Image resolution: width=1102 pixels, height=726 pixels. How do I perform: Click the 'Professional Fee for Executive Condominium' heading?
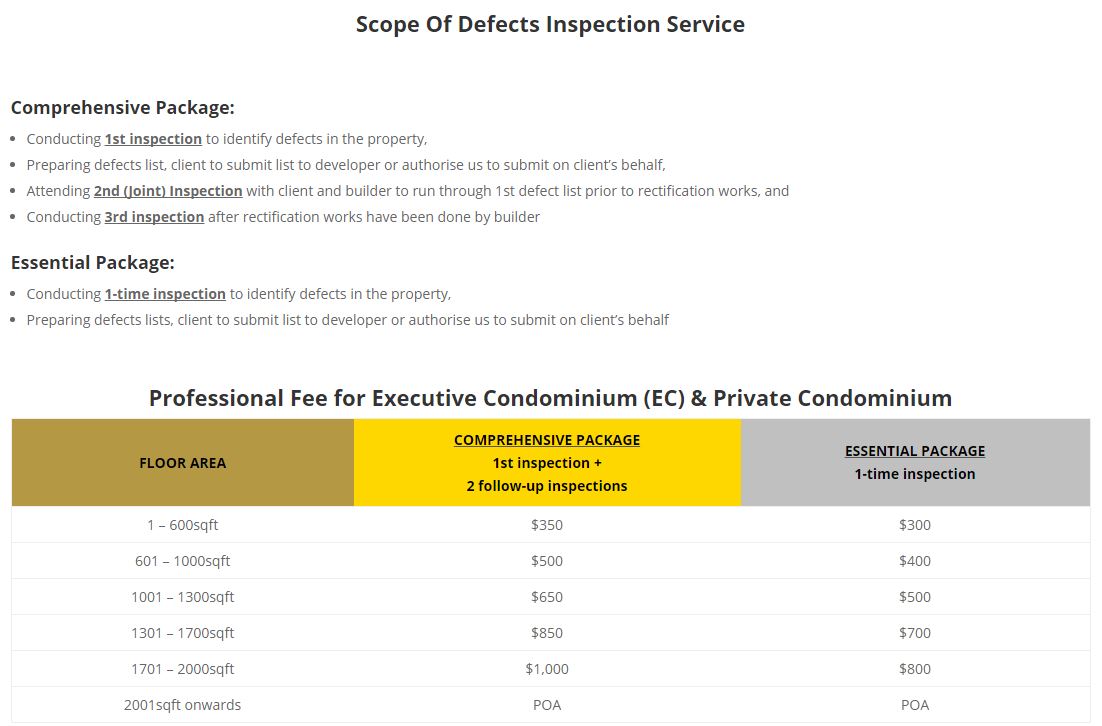pyautogui.click(x=550, y=398)
